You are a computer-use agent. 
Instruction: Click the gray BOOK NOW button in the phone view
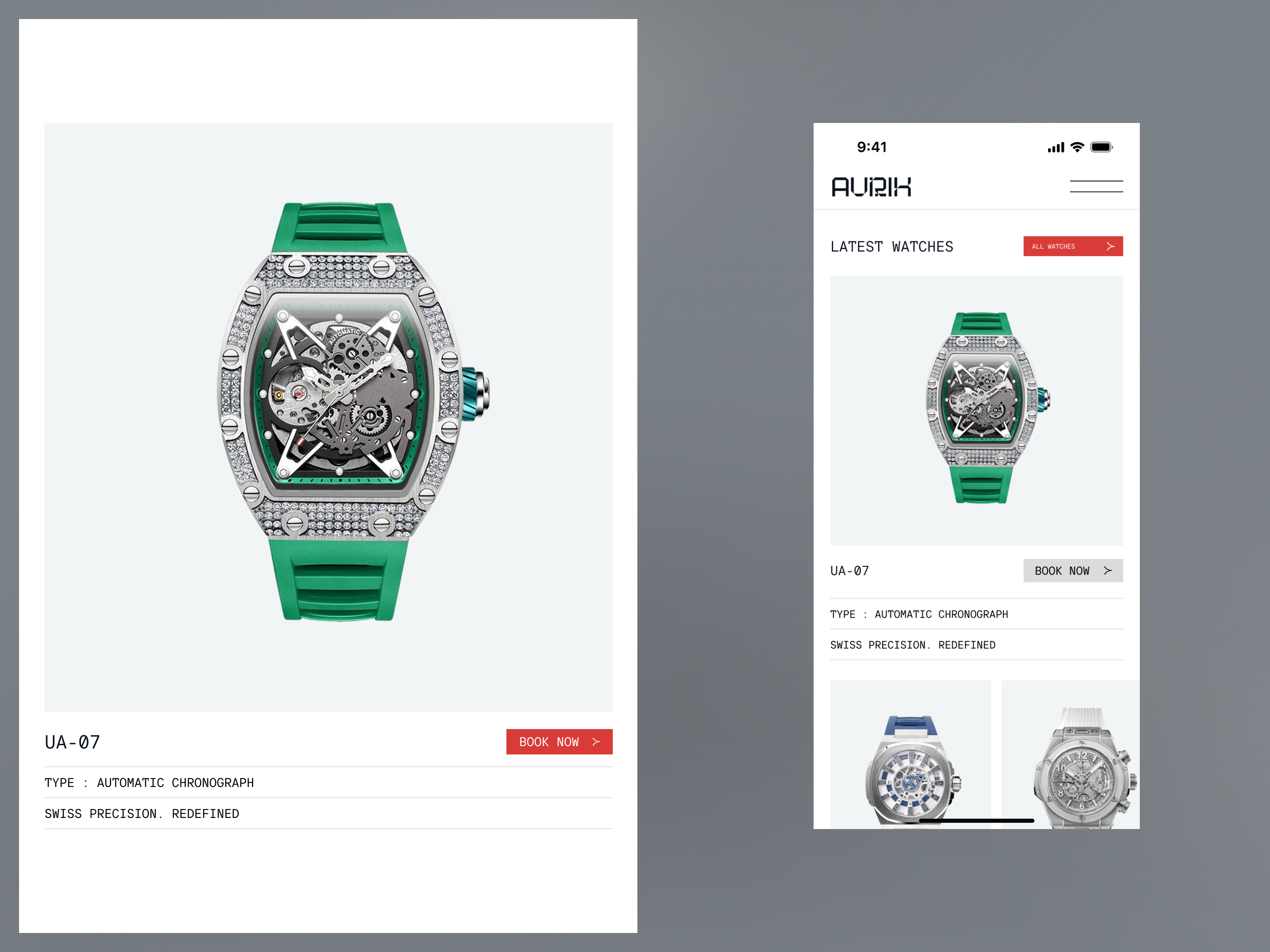click(1073, 570)
